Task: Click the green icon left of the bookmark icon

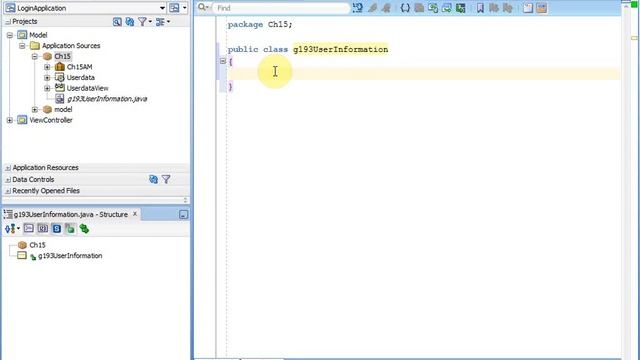Action: point(460,8)
